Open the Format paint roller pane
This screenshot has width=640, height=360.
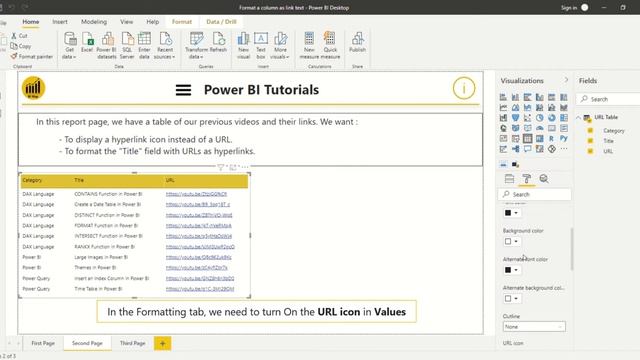tap(527, 178)
